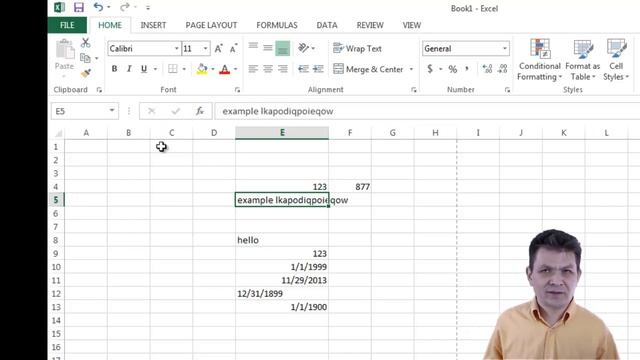Click the Wrap Text button

coord(357,49)
